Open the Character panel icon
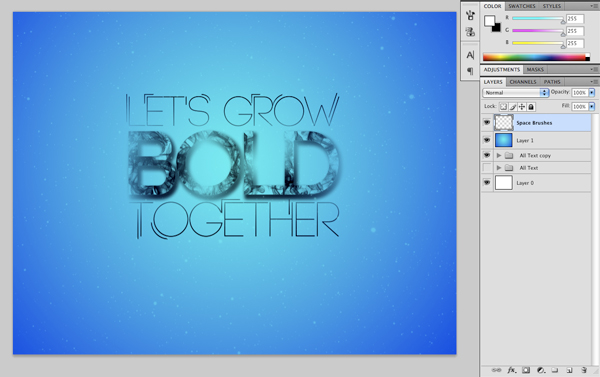Image resolution: width=600 pixels, height=377 pixels. [x=470, y=55]
